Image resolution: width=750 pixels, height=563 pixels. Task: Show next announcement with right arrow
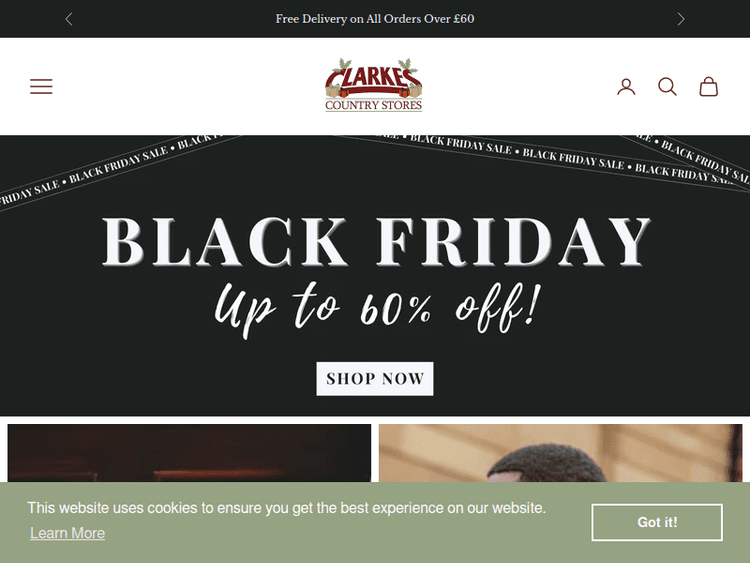[x=681, y=19]
